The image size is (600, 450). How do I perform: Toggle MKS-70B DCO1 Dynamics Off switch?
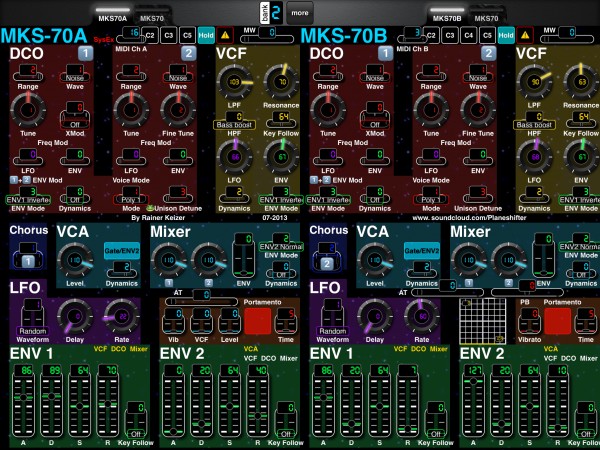point(375,195)
